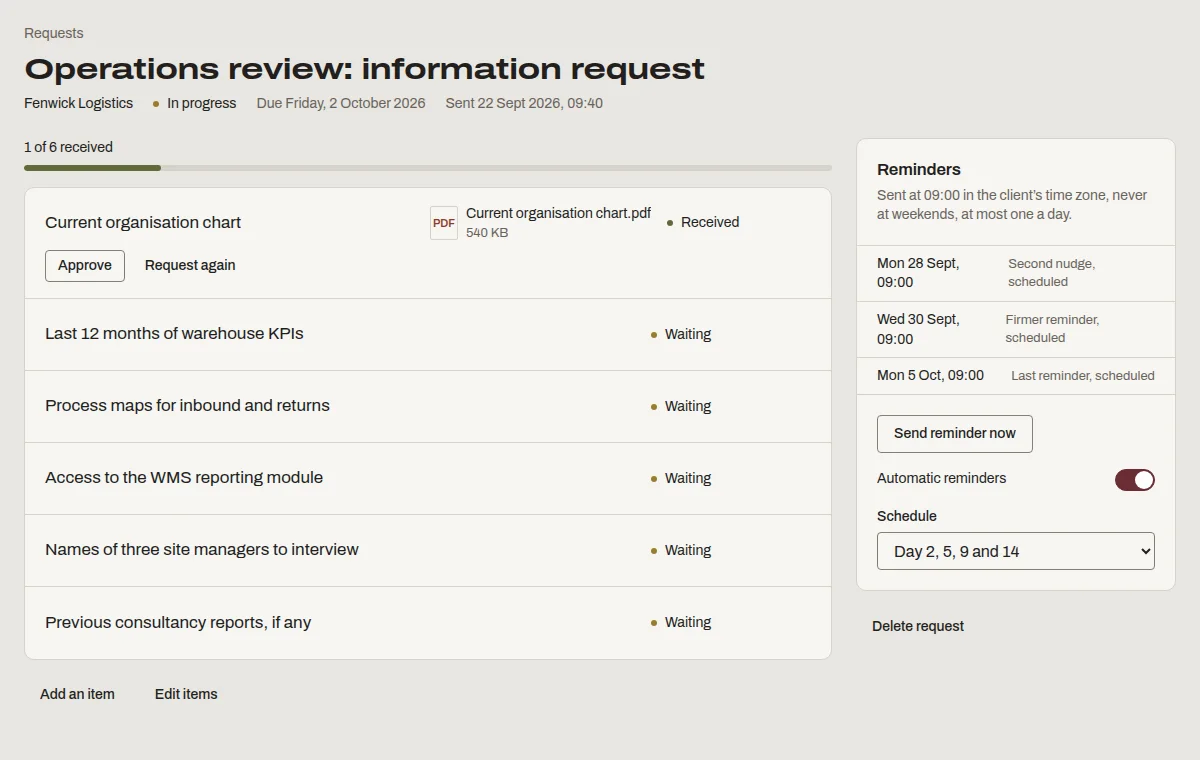Click Edit items
1200x760 pixels.
coord(186,694)
